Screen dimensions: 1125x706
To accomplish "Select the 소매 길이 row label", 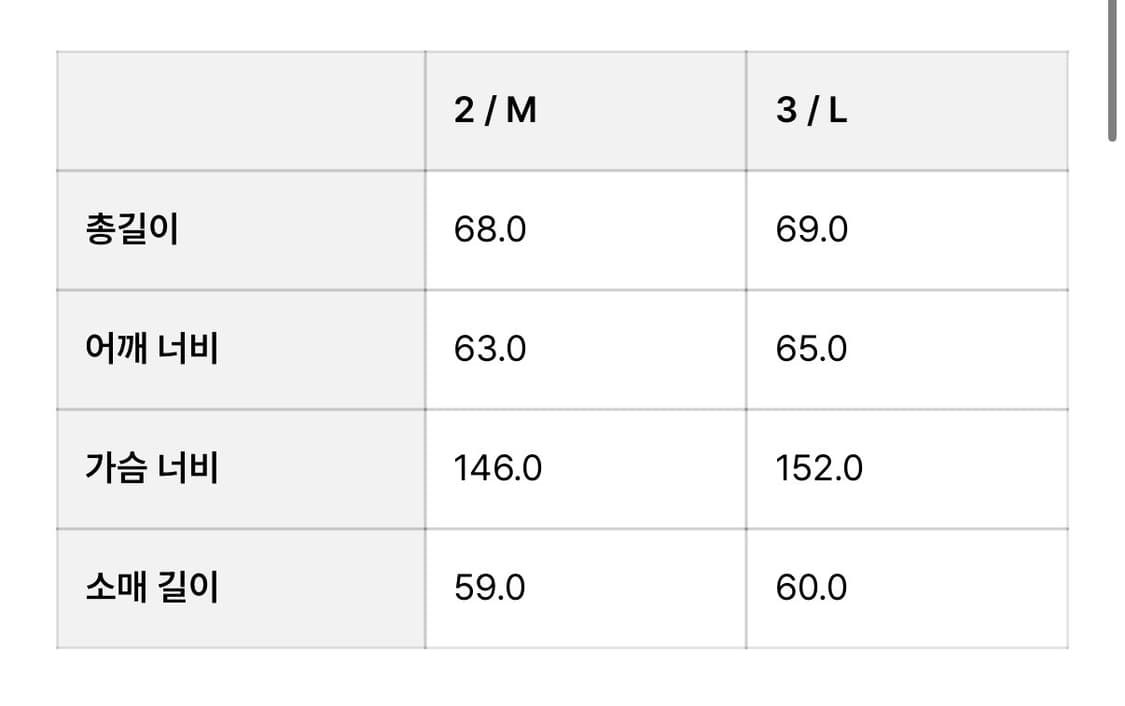I will click(152, 587).
